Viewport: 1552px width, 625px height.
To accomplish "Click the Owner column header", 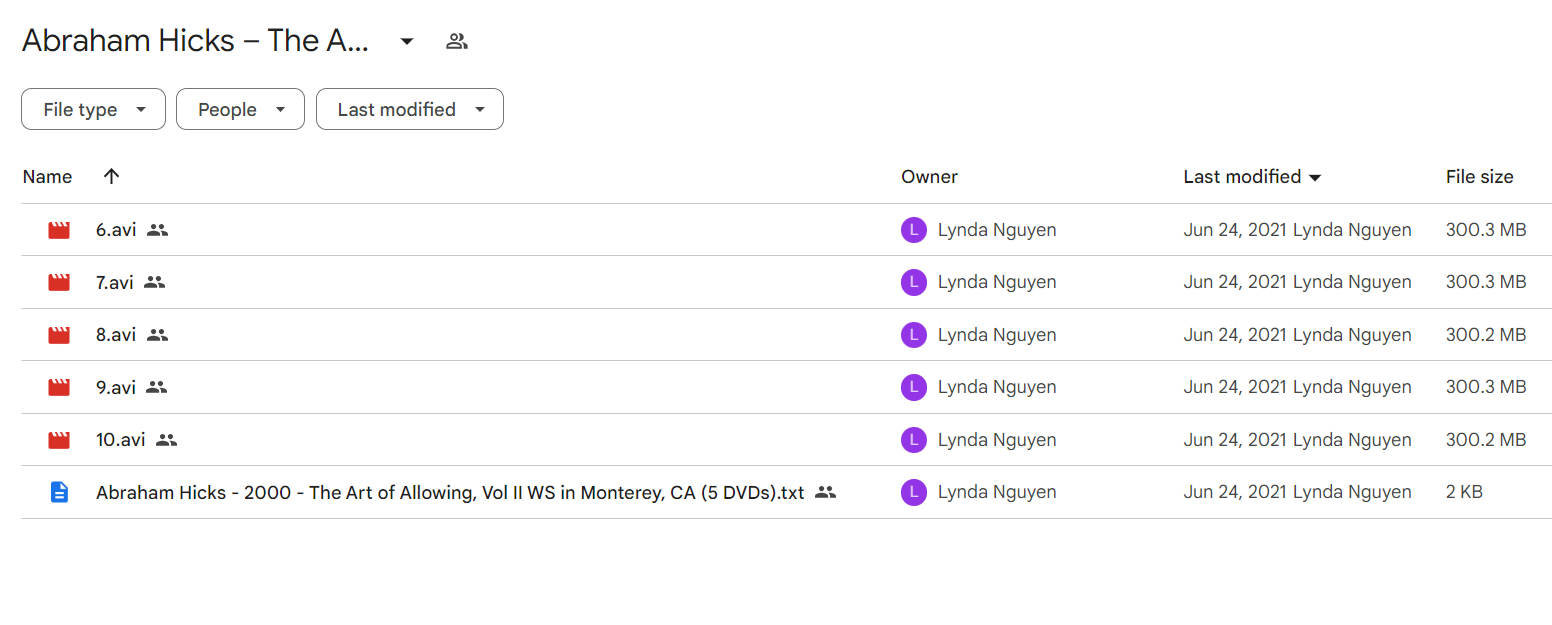I will coord(929,177).
